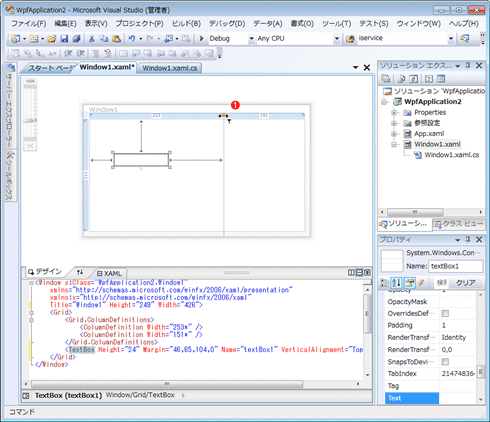Click the Categorized view icon in Properties
Viewport: 490px width, 422px height.
point(384,283)
